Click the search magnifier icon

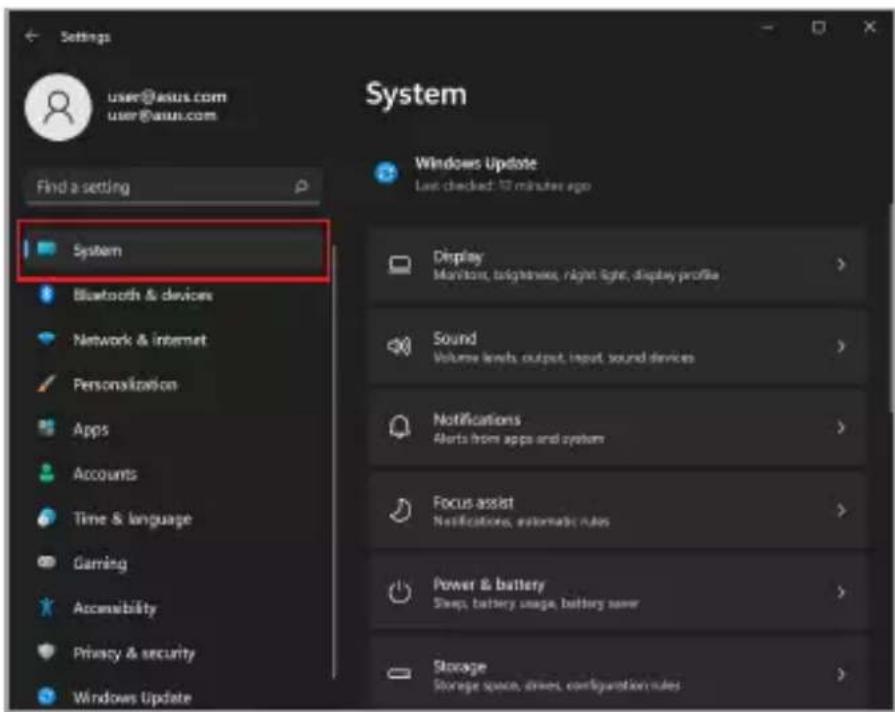[x=301, y=186]
